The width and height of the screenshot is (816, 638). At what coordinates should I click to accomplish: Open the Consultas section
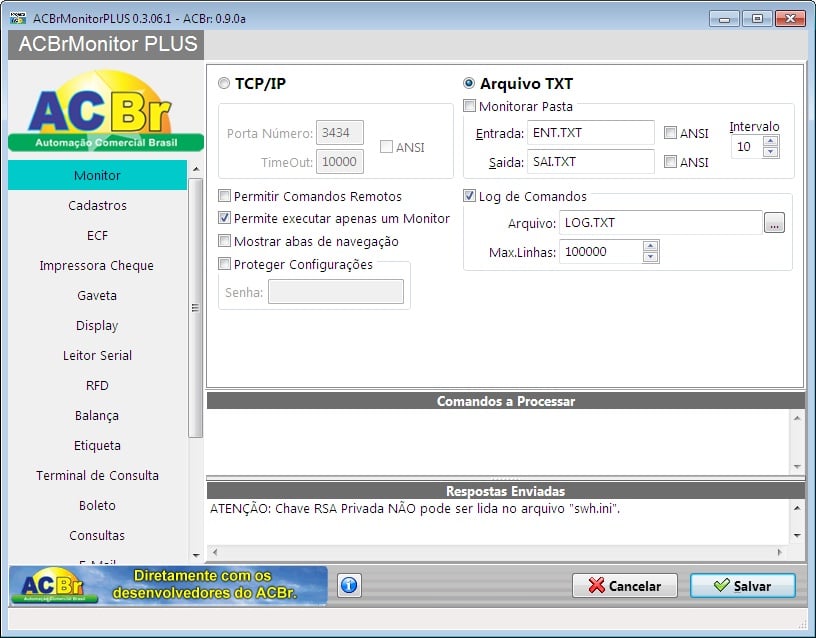(x=97, y=535)
